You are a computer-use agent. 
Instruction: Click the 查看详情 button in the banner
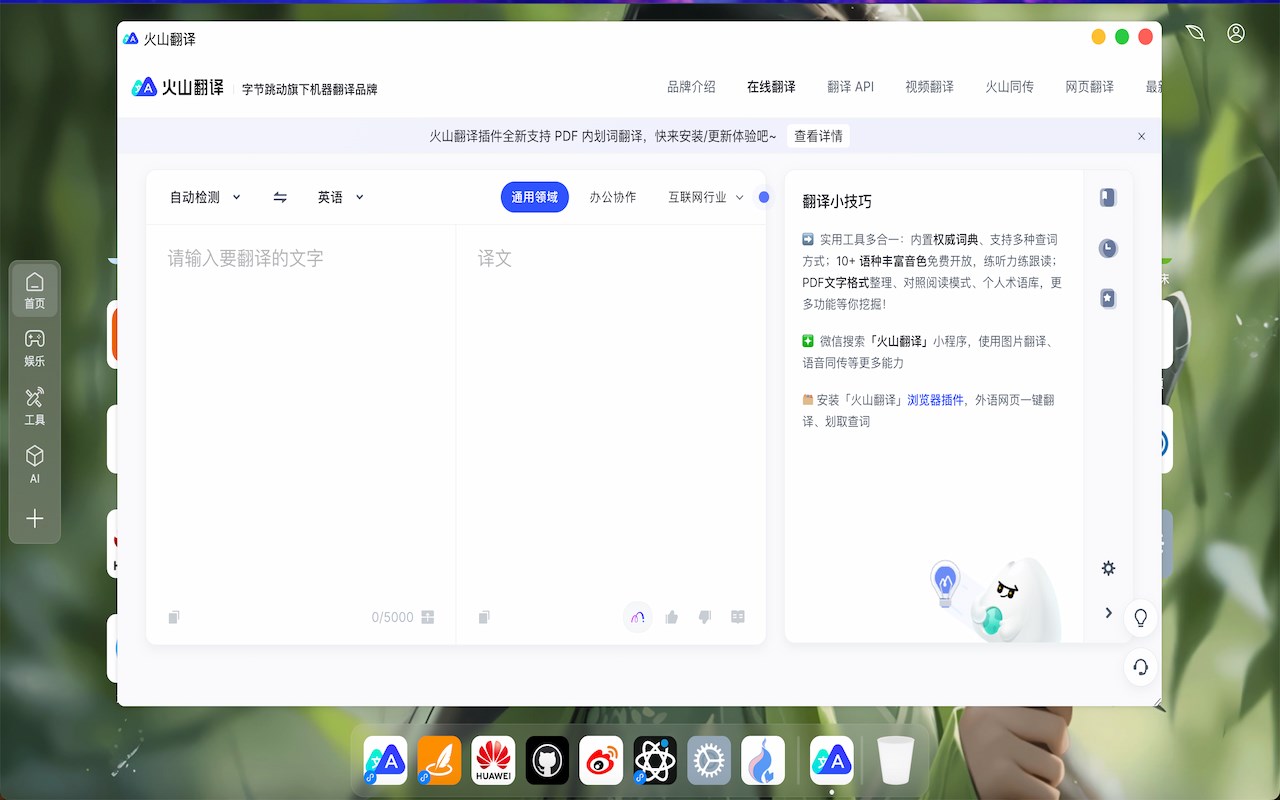coord(819,136)
